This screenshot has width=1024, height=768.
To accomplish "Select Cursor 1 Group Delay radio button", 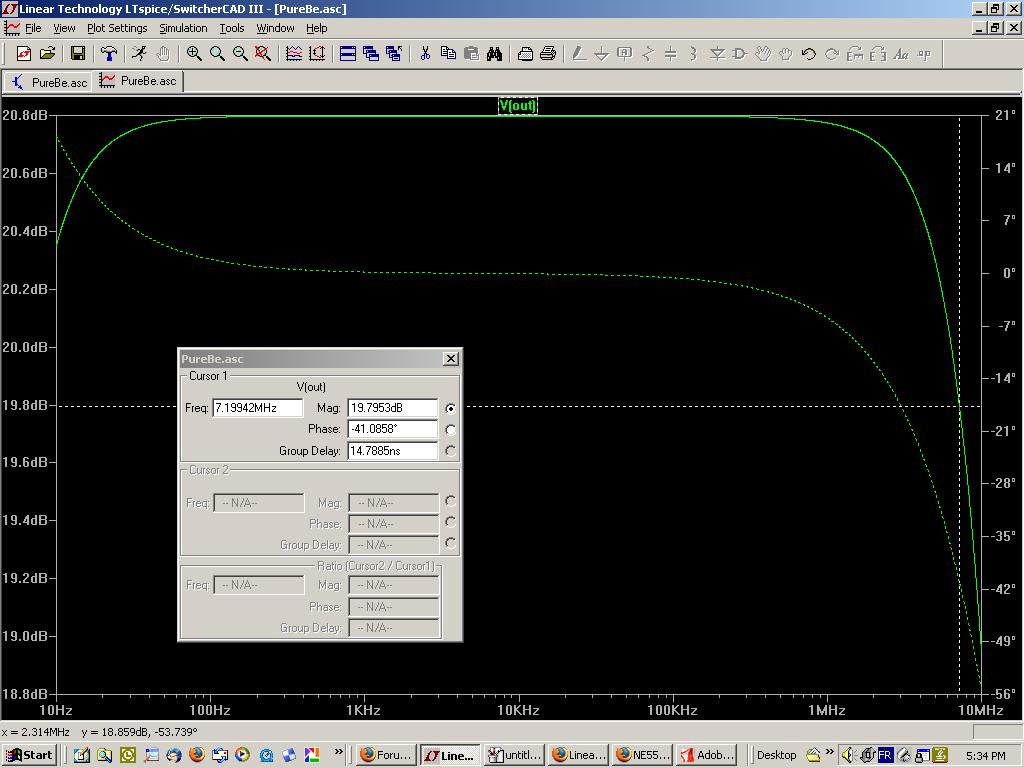I will click(x=450, y=451).
